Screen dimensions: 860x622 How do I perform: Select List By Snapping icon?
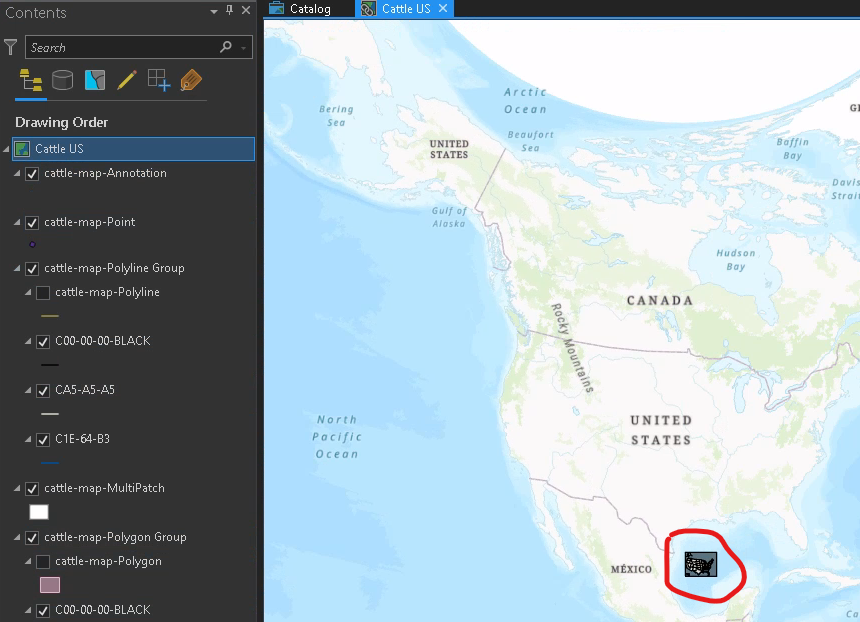(x=159, y=81)
